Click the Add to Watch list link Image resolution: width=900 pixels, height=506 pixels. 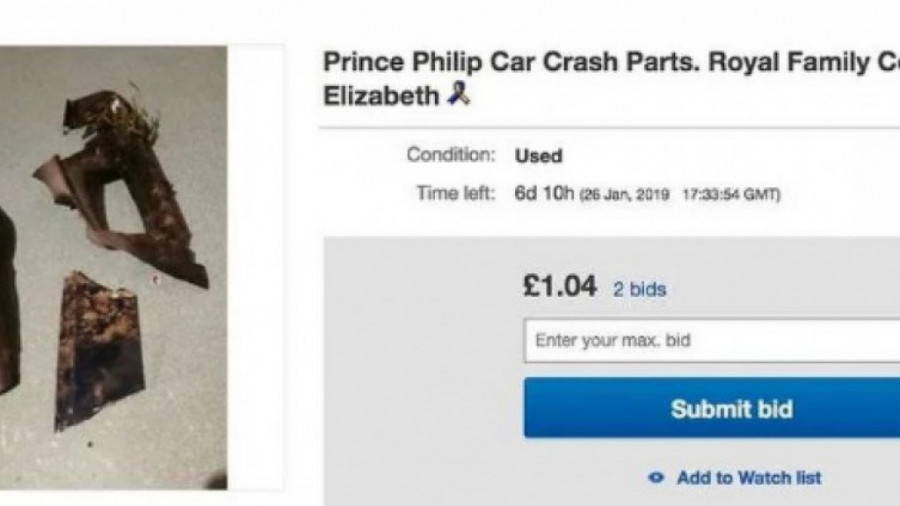(748, 478)
